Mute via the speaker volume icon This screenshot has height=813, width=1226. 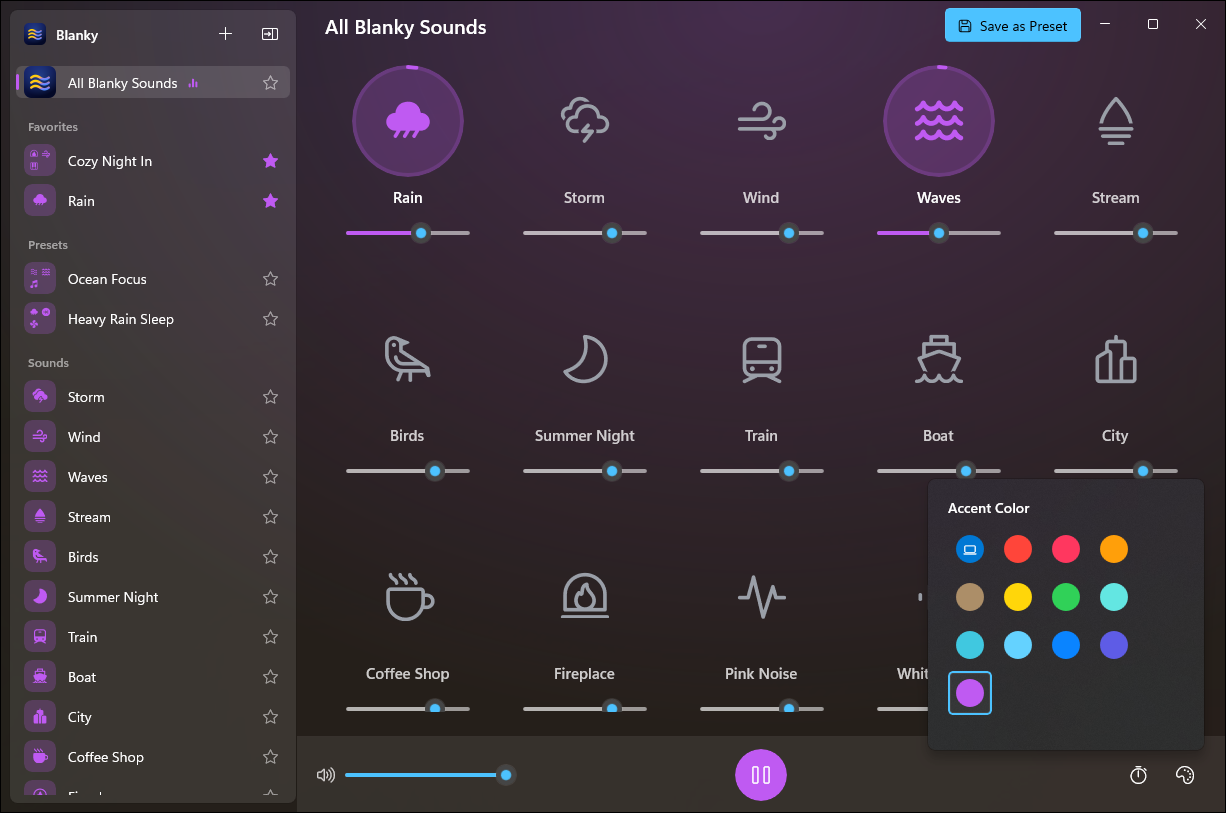coord(325,775)
